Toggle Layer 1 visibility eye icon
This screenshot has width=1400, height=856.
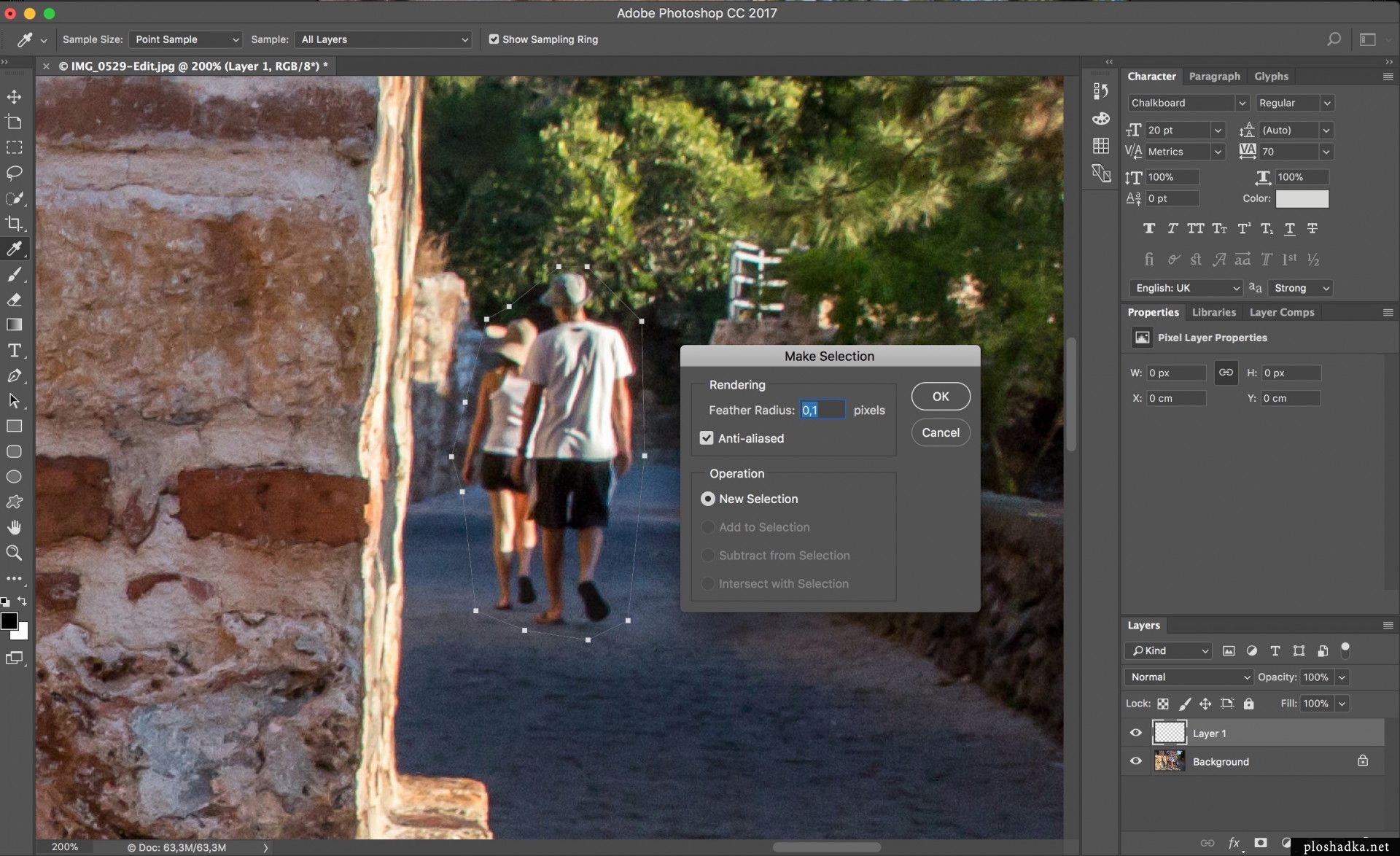pos(1136,732)
